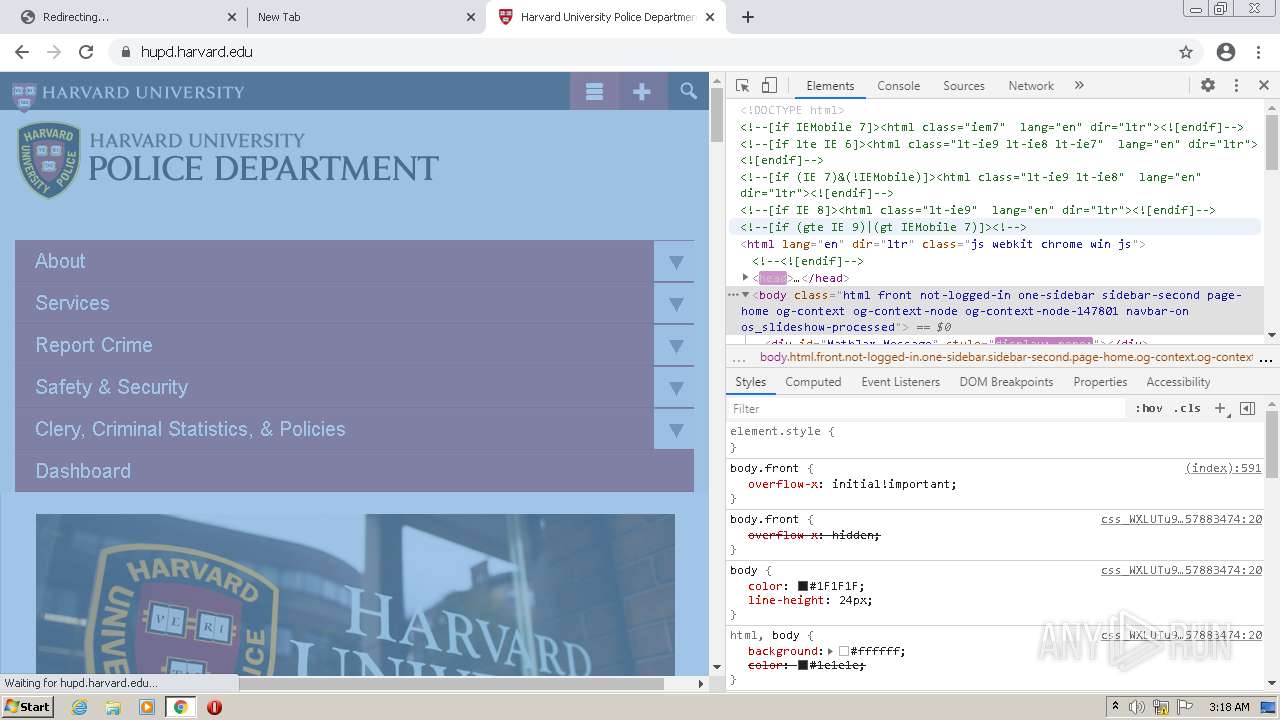Expand the head element node

click(745, 277)
